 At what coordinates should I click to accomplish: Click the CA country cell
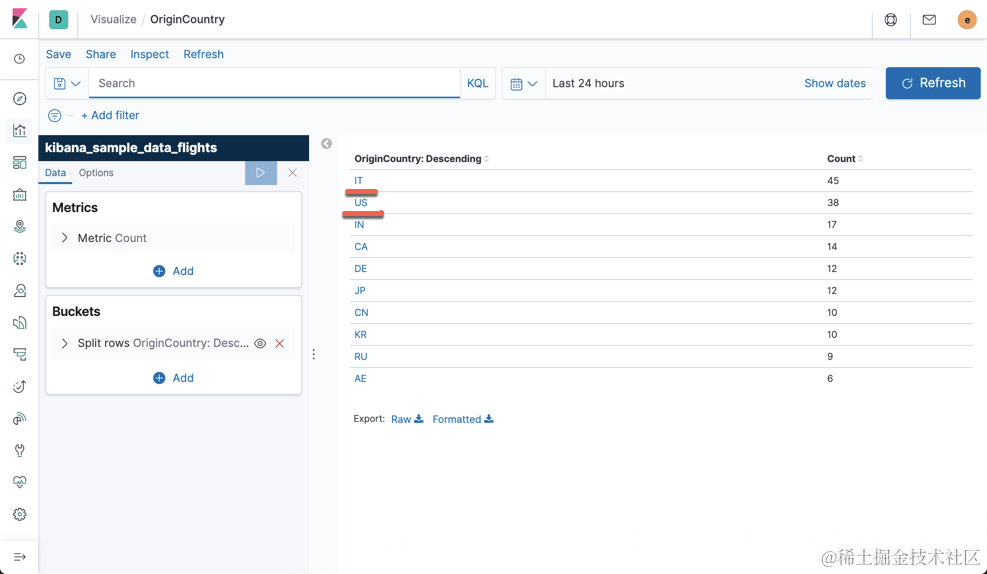[361, 247]
